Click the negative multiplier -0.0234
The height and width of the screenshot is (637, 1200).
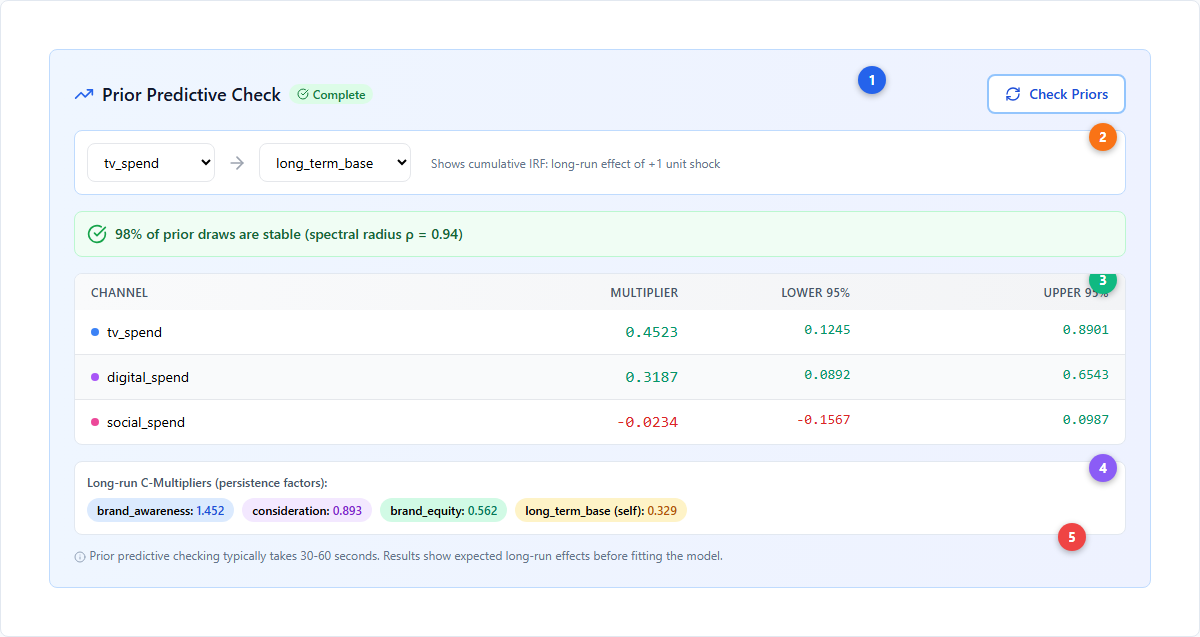(x=647, y=422)
